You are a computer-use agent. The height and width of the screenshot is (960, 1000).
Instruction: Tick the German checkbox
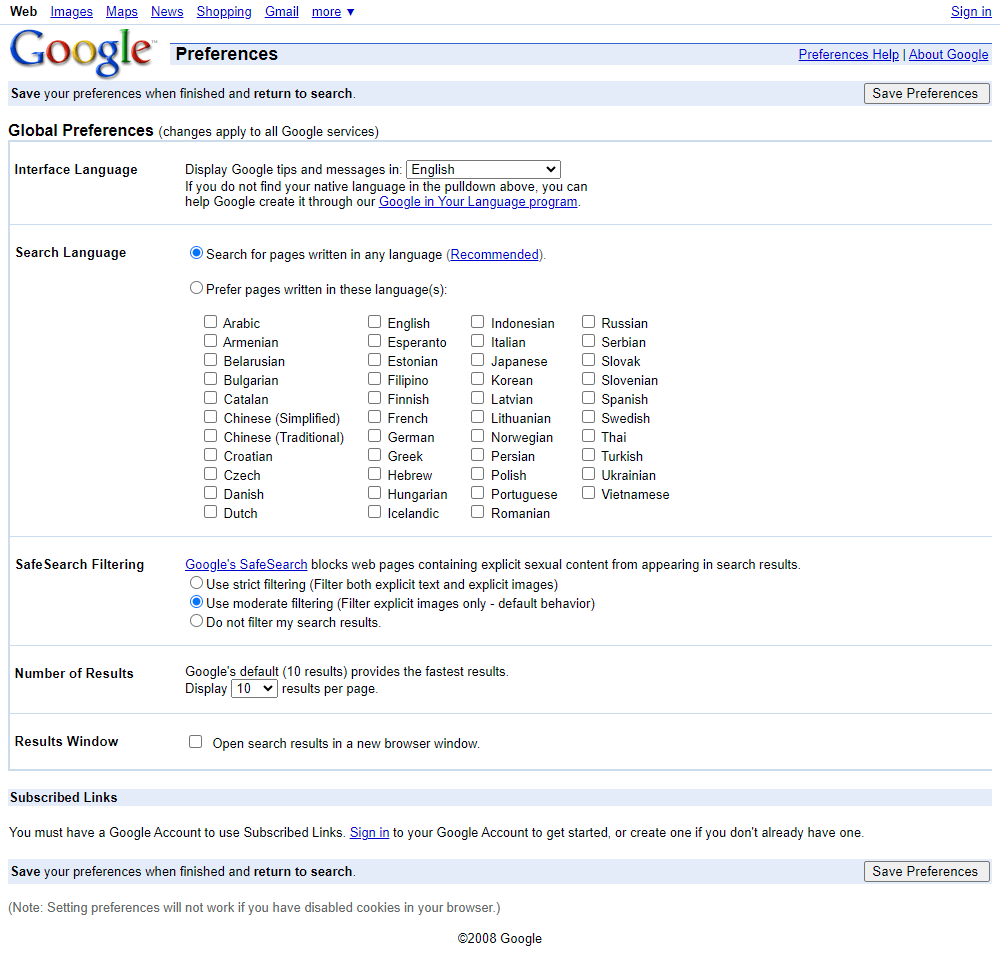(374, 436)
